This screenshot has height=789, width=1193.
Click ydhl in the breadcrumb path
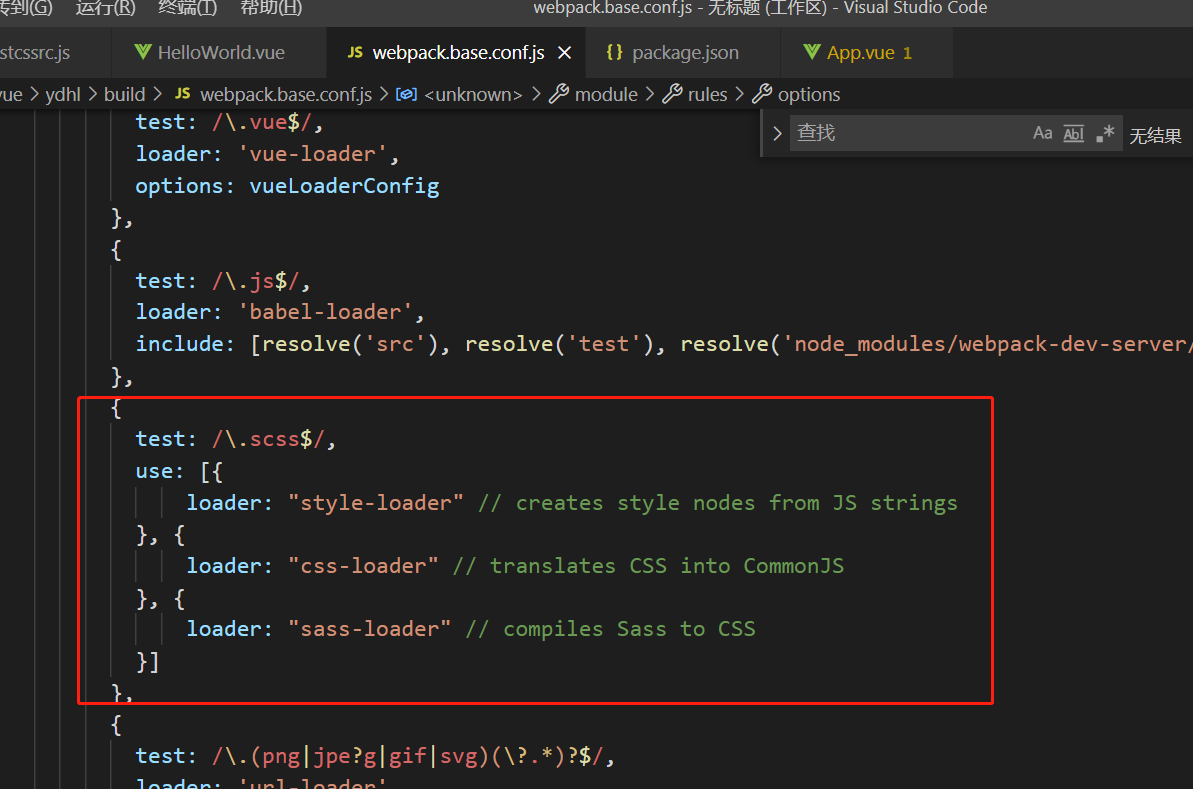click(62, 94)
